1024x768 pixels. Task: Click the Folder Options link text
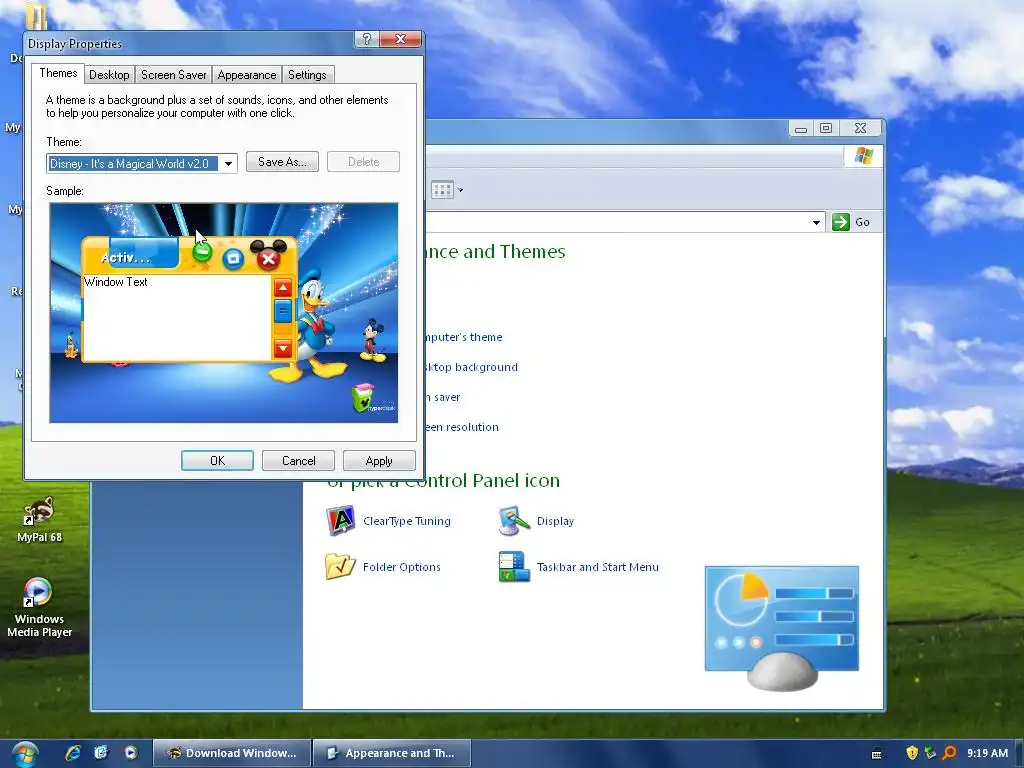click(x=402, y=567)
